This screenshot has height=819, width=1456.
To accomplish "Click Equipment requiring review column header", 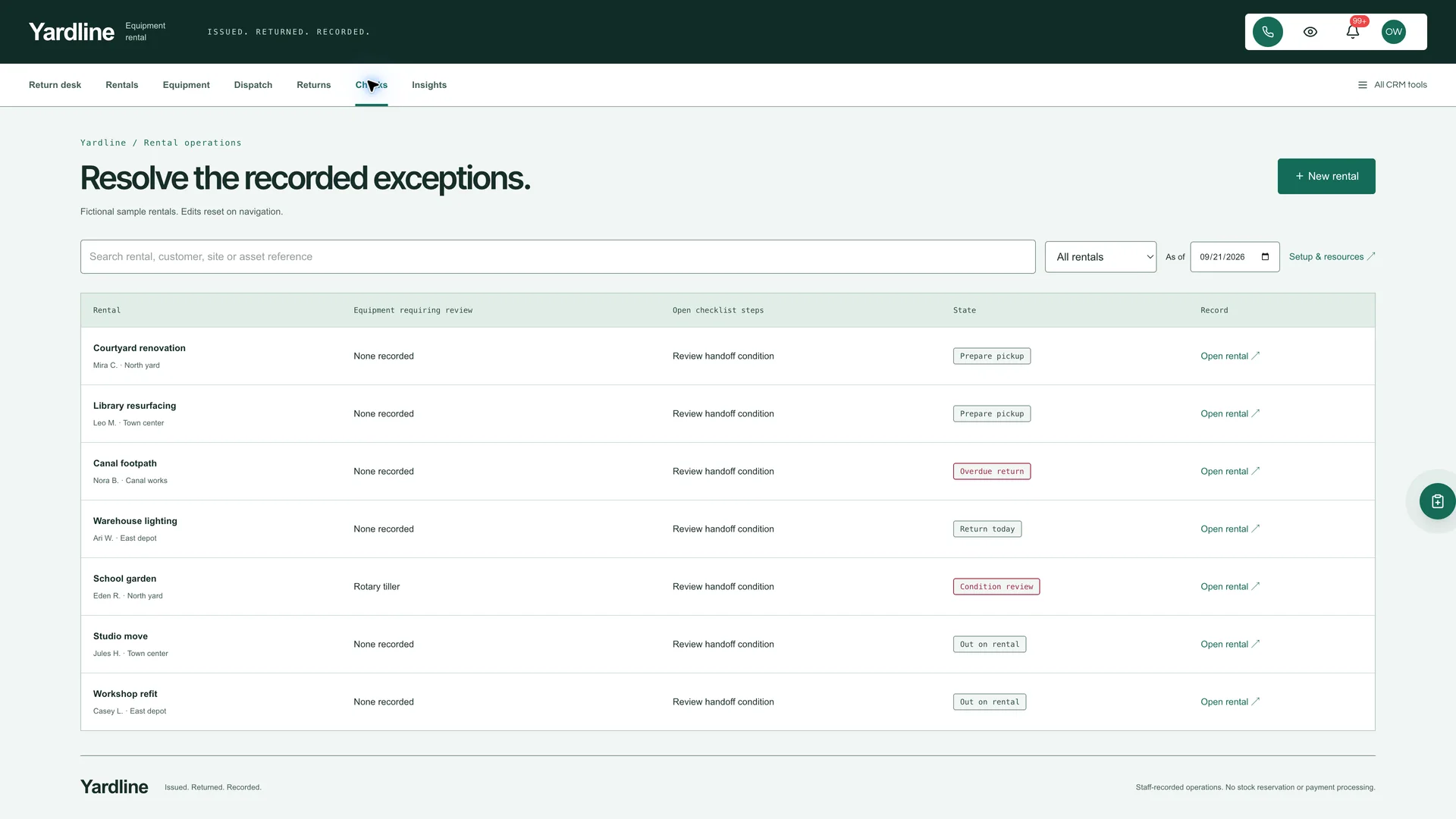I will [x=413, y=310].
